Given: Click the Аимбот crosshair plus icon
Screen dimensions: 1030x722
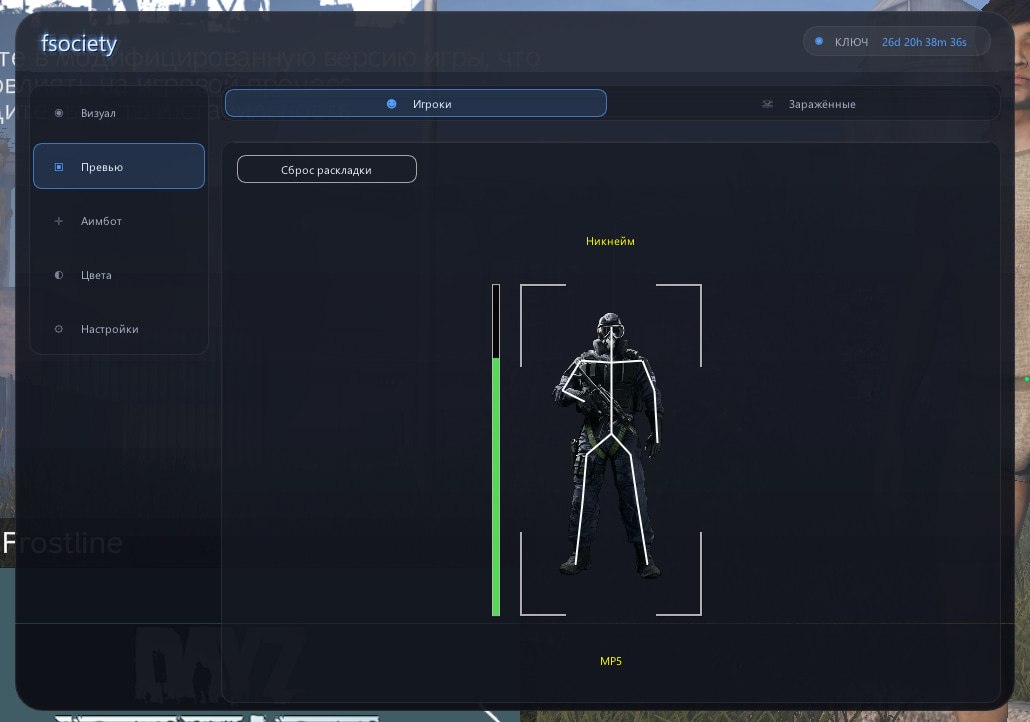Looking at the screenshot, I should (x=59, y=221).
